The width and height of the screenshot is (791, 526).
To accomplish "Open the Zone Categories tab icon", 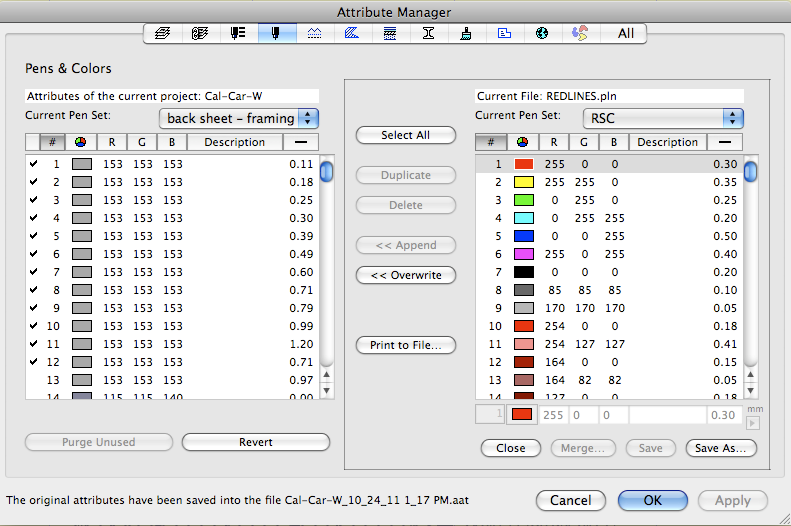I will tap(504, 33).
